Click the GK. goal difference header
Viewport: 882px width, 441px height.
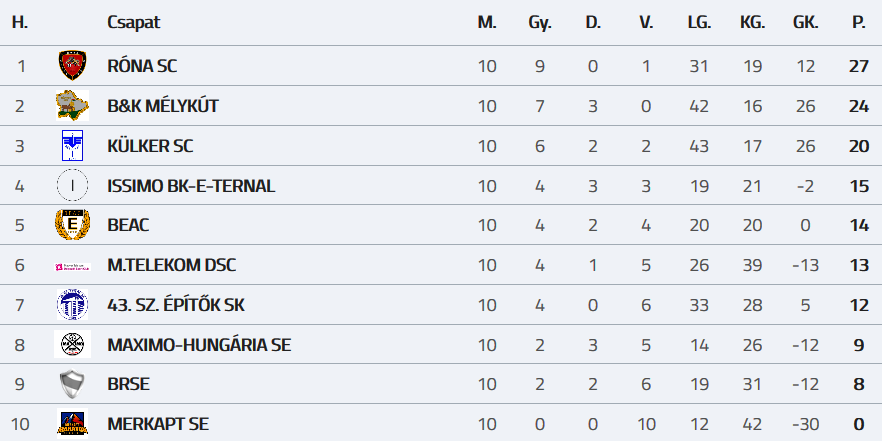pos(805,22)
